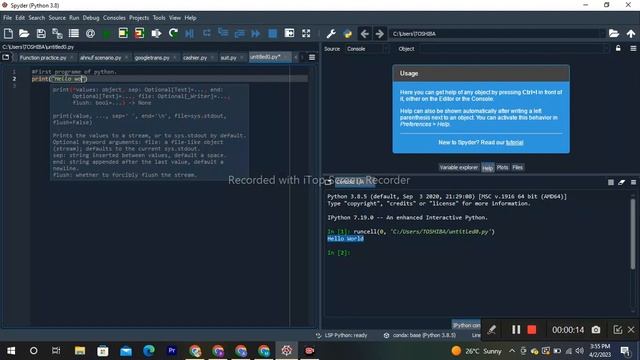The height and width of the screenshot is (360, 640).
Task: Open the Tools menu
Action: [159, 18]
